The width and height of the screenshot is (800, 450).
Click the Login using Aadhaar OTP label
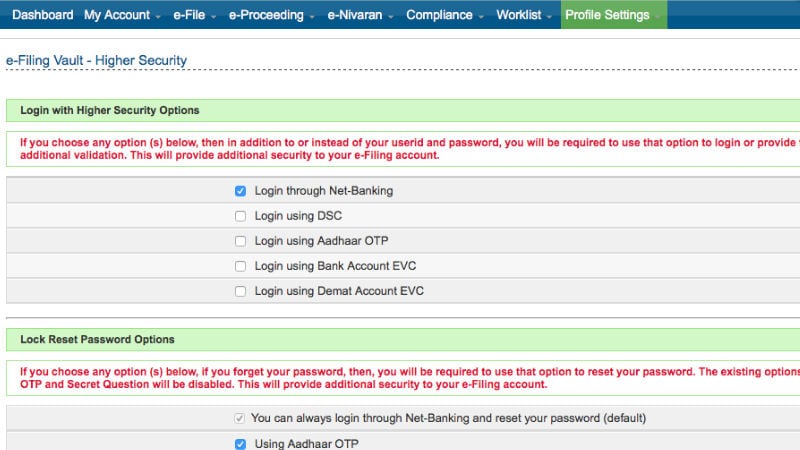pos(321,241)
